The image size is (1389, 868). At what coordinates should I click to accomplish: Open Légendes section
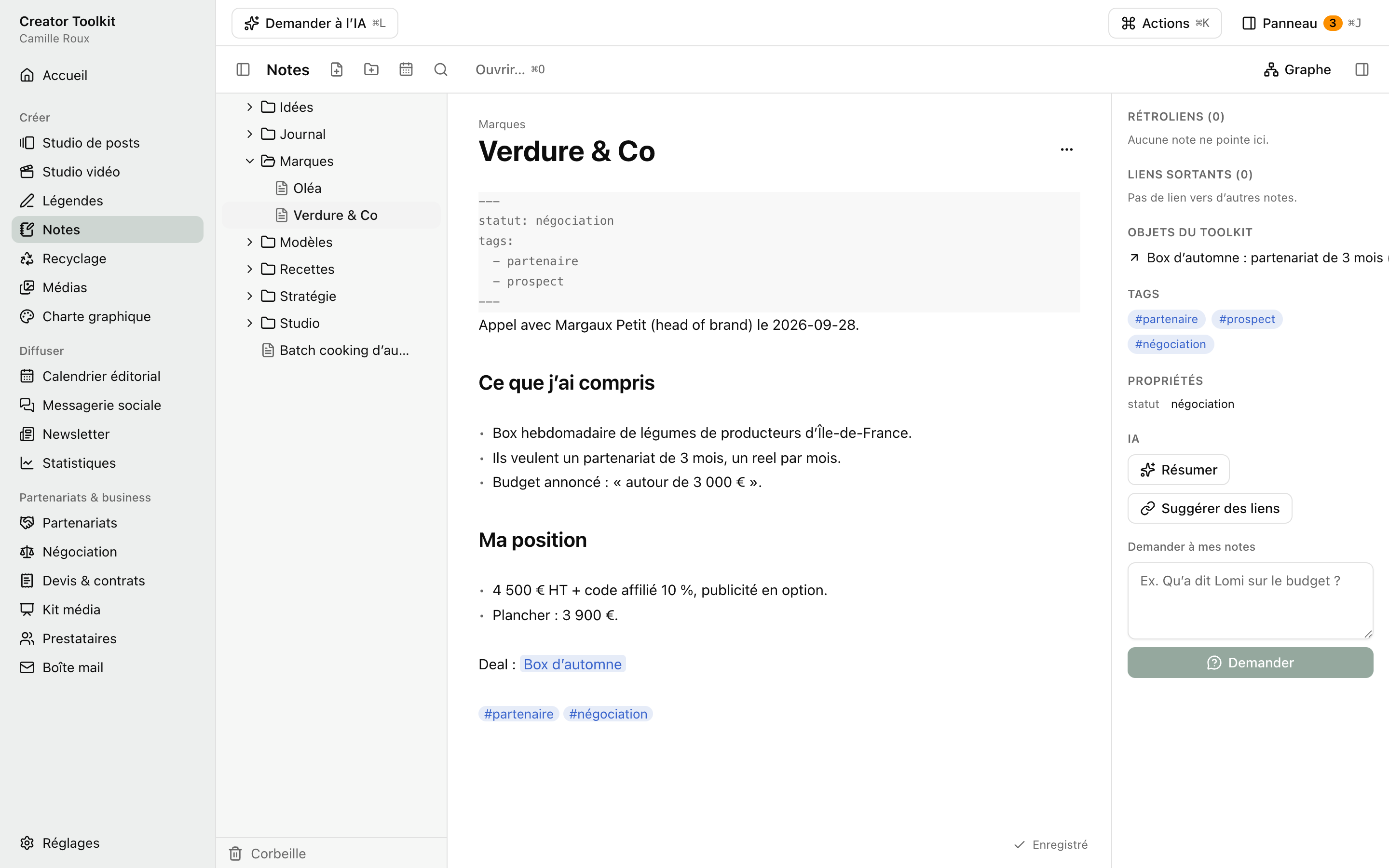(108, 201)
